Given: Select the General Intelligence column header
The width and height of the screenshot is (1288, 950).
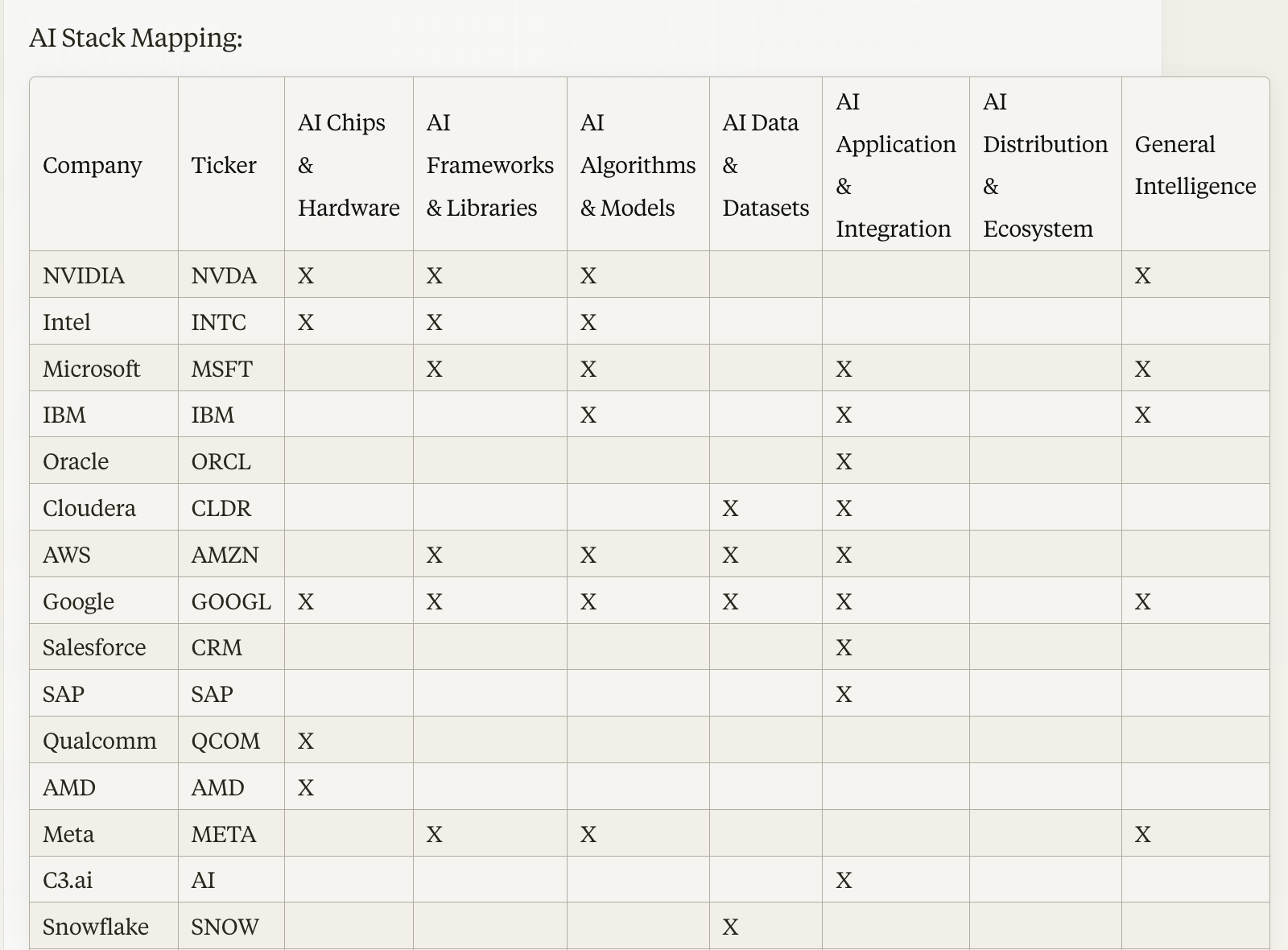Looking at the screenshot, I should coord(1195,165).
